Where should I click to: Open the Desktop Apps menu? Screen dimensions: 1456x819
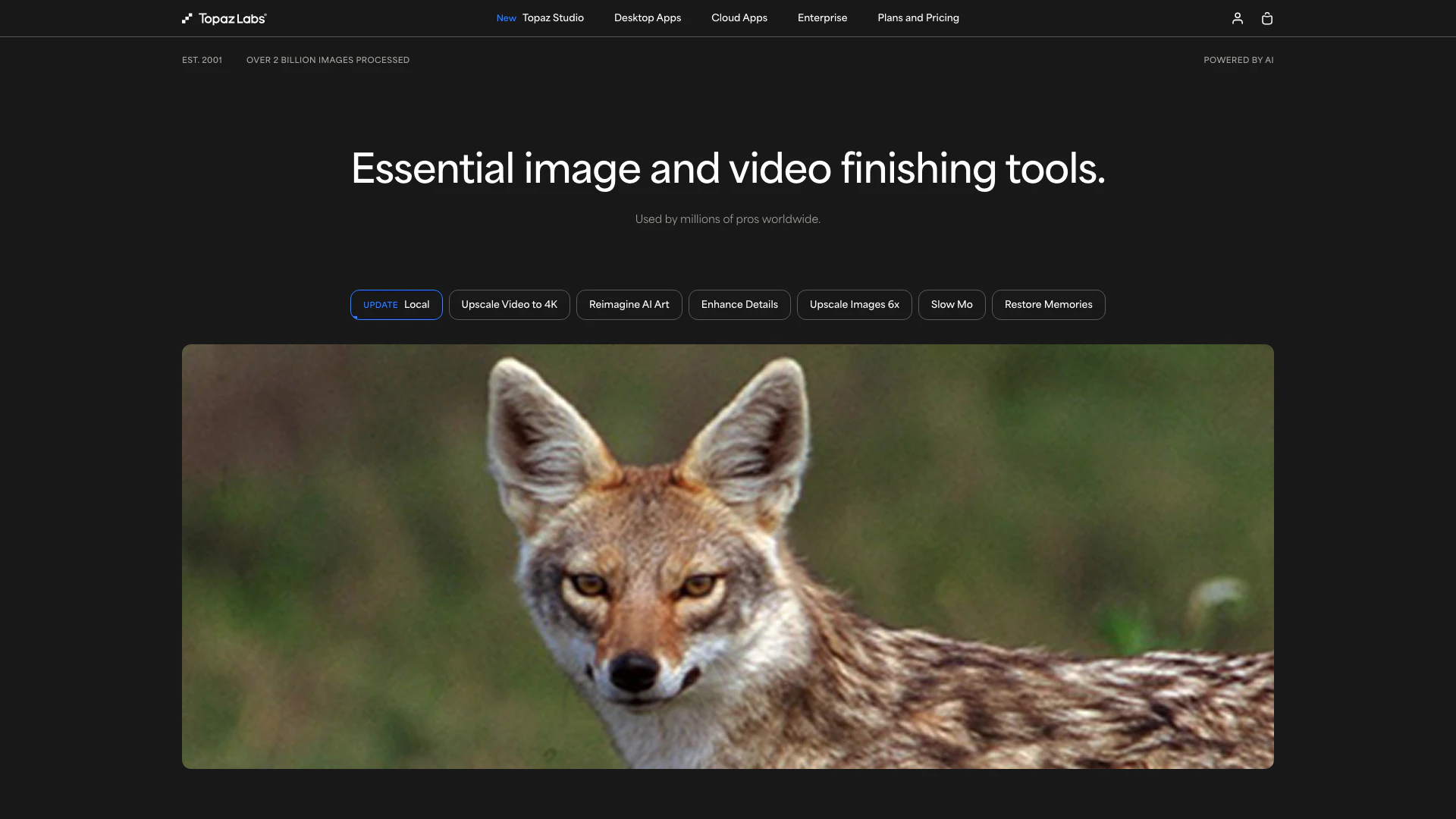[647, 17]
